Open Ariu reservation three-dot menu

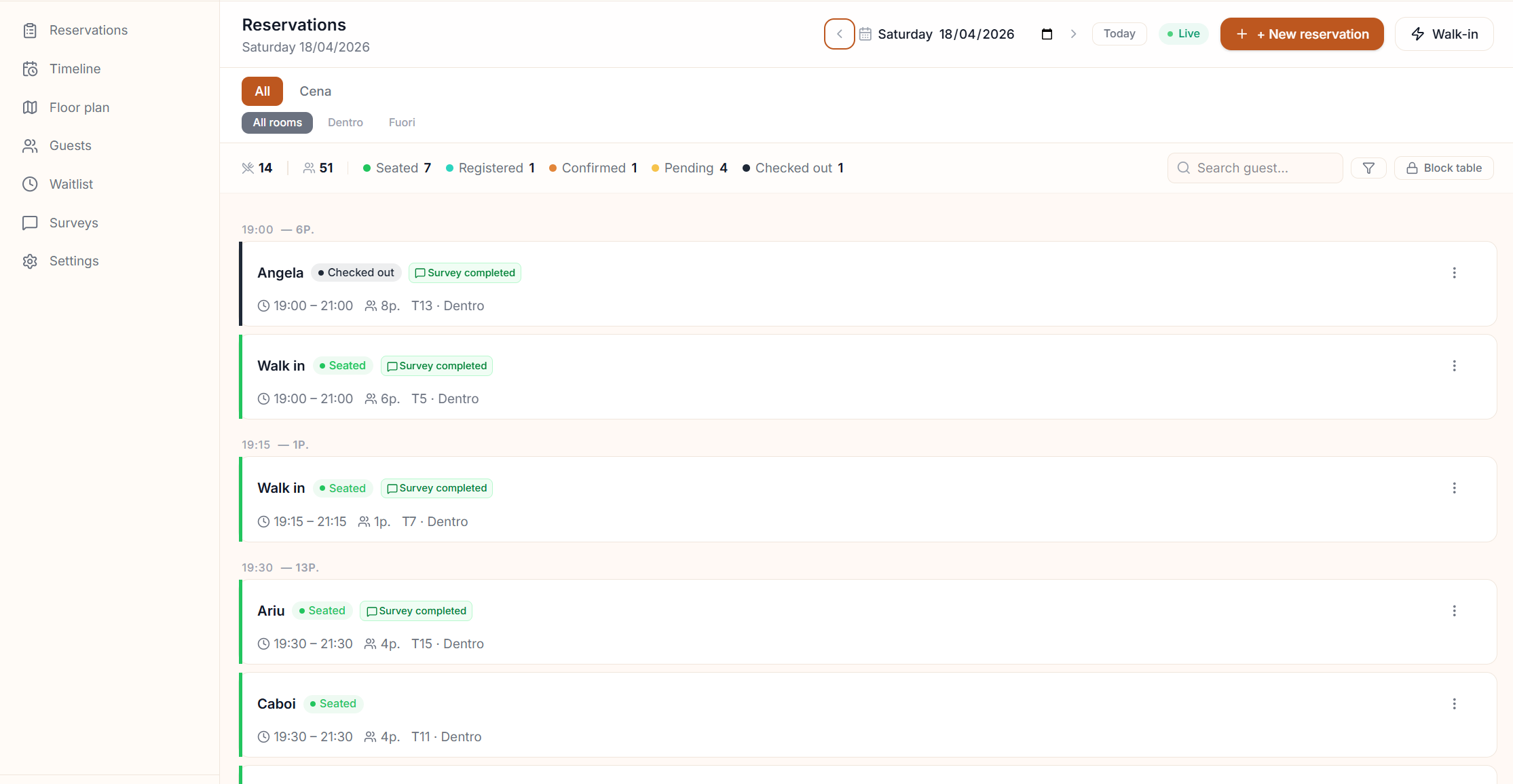(1454, 611)
